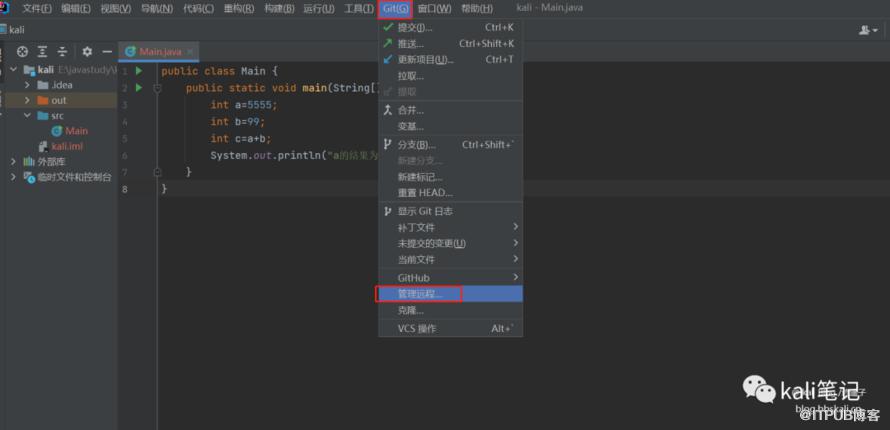Screen dimensions: 890x430
Task: Switch to the Main.java editor tab
Action: point(160,52)
